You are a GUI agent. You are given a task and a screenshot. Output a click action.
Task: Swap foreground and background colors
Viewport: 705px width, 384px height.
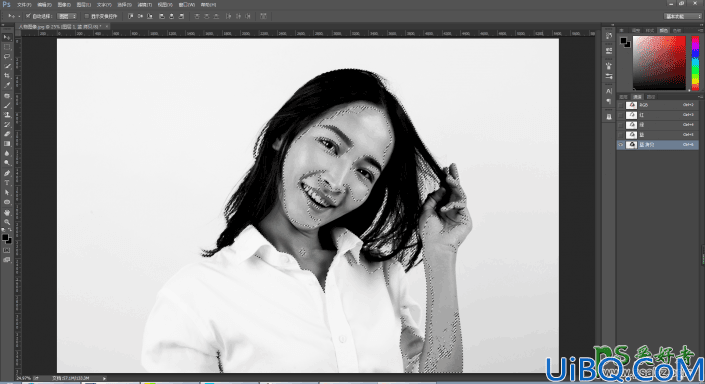(9, 231)
